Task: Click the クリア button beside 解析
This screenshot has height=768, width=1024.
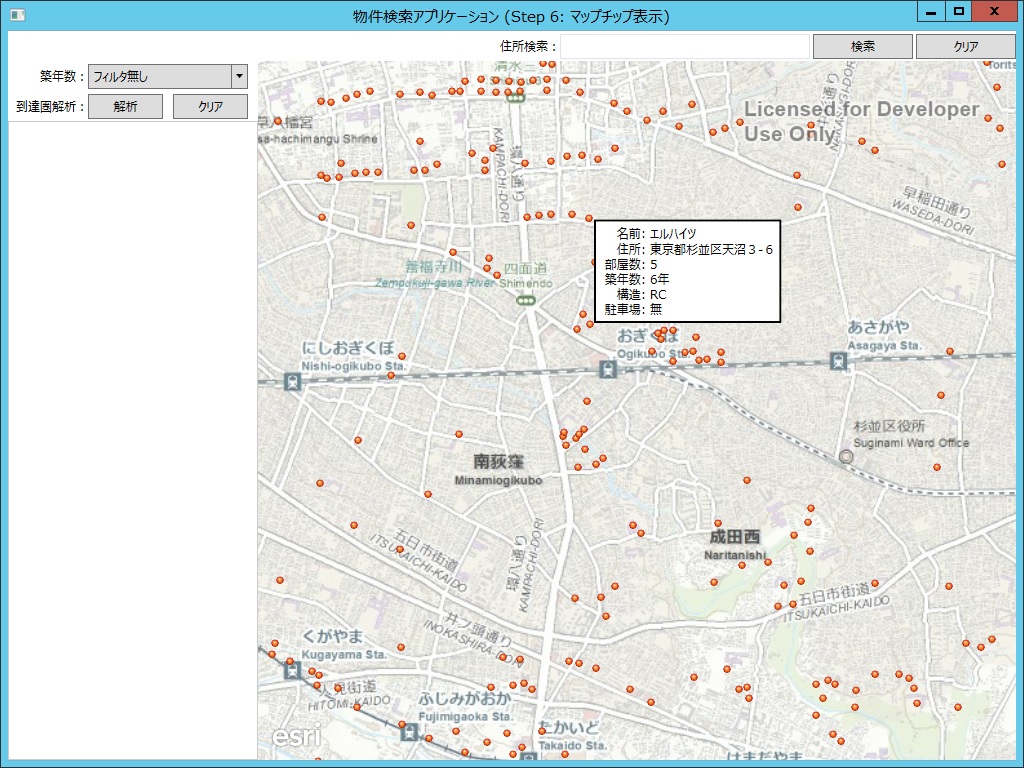Action: click(x=210, y=106)
